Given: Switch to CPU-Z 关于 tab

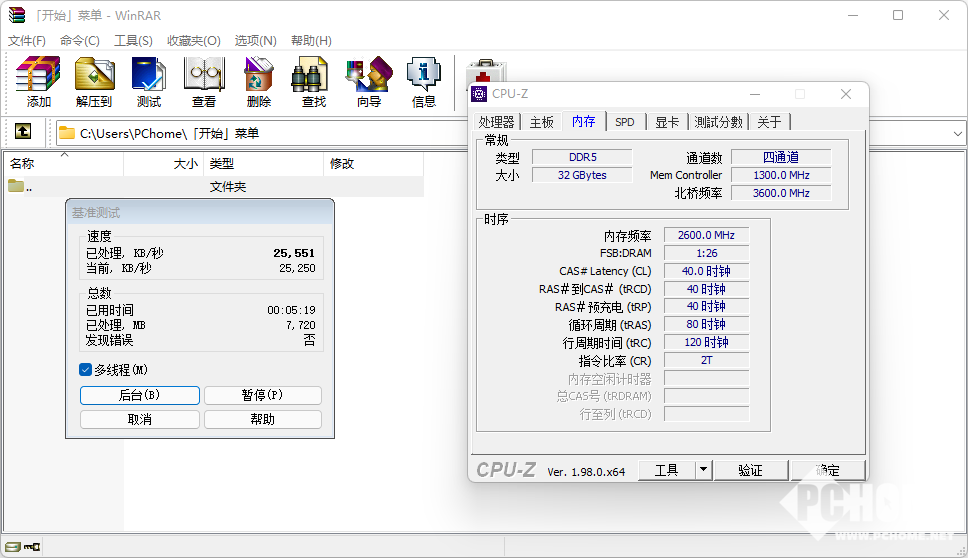Looking at the screenshot, I should point(769,122).
